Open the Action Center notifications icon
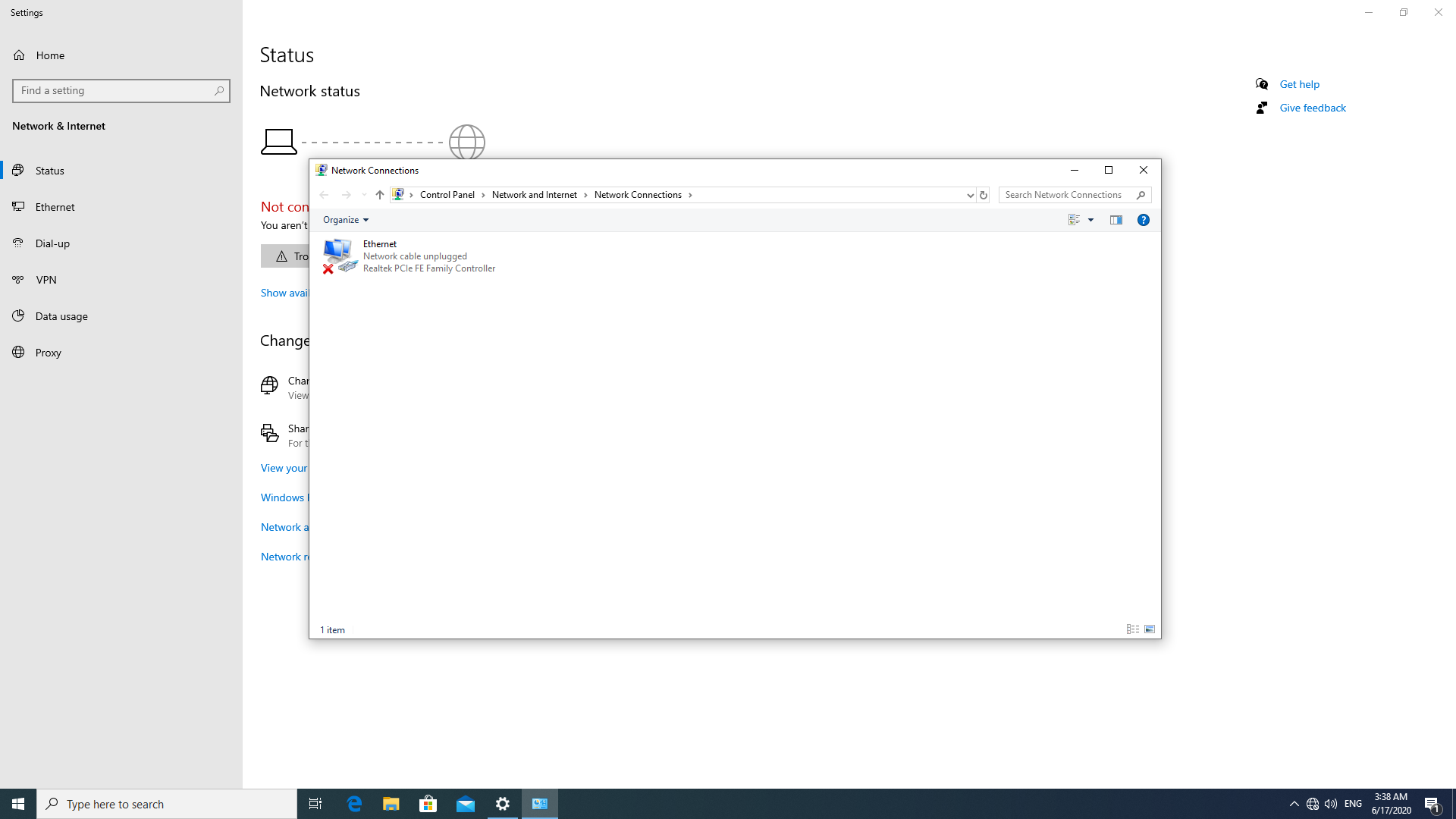The image size is (1456, 819). [1432, 804]
